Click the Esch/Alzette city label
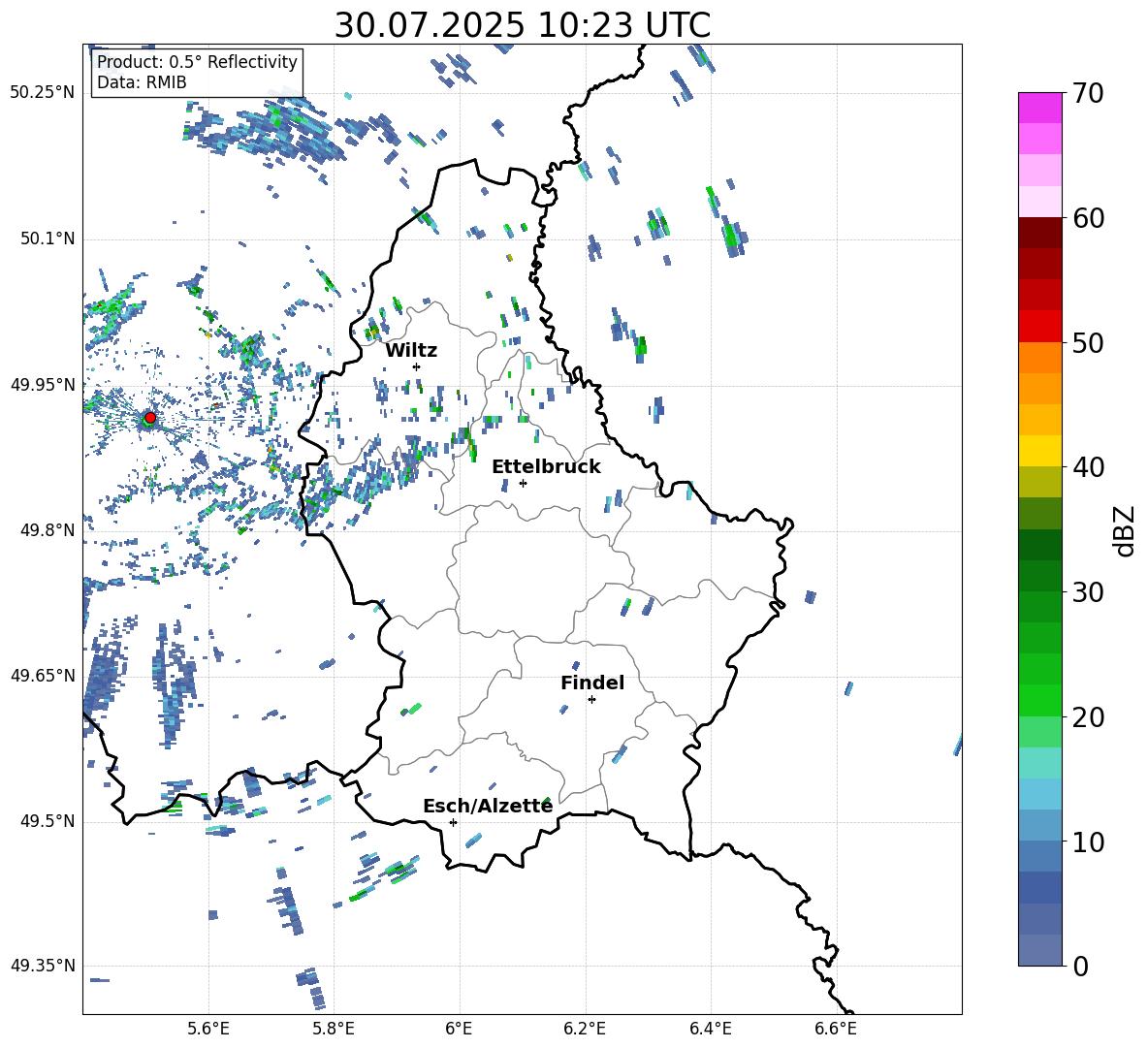The image size is (1148, 1048). (488, 806)
